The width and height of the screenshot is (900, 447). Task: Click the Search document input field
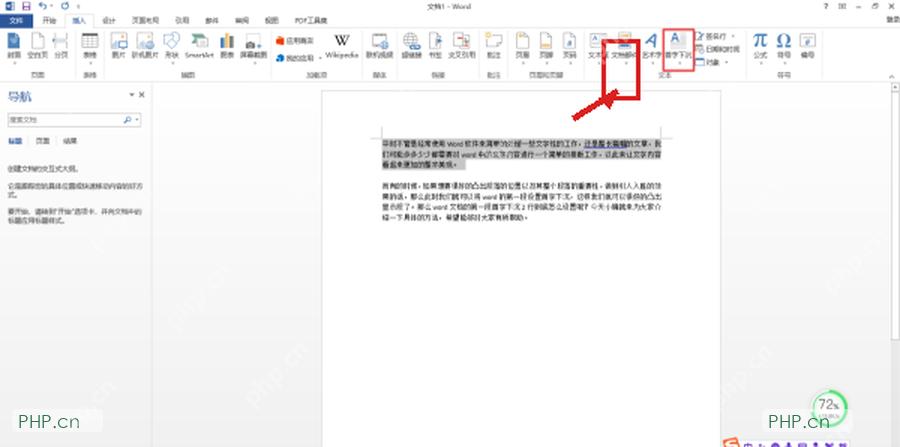click(x=65, y=120)
